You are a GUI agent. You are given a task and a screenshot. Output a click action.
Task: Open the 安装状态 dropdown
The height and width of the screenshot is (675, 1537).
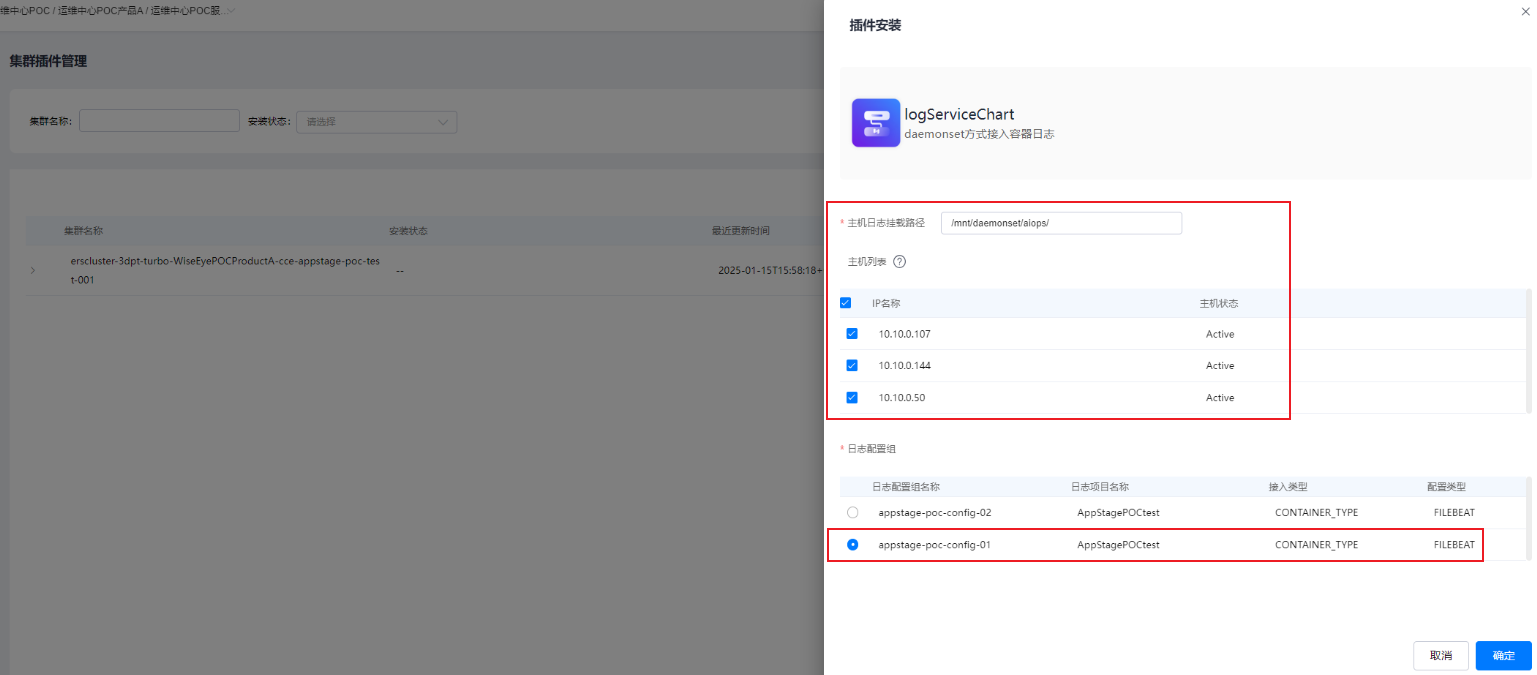click(376, 122)
